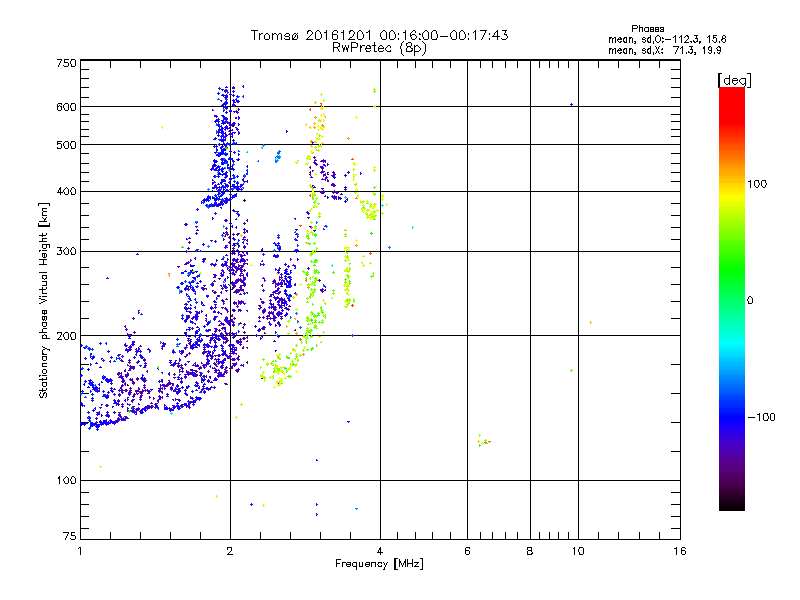800x600 pixels.
Task: Click the '750' y-axis tick label
Action: point(66,63)
